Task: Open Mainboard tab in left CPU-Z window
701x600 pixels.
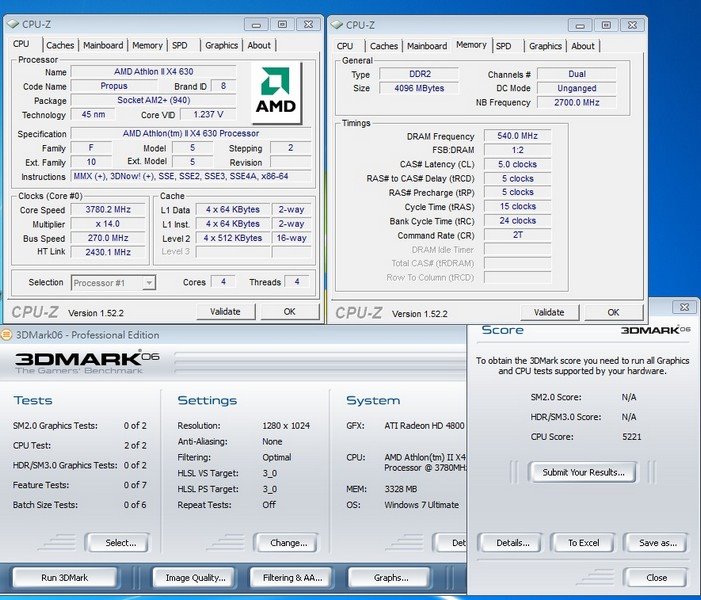Action: pyautogui.click(x=103, y=45)
